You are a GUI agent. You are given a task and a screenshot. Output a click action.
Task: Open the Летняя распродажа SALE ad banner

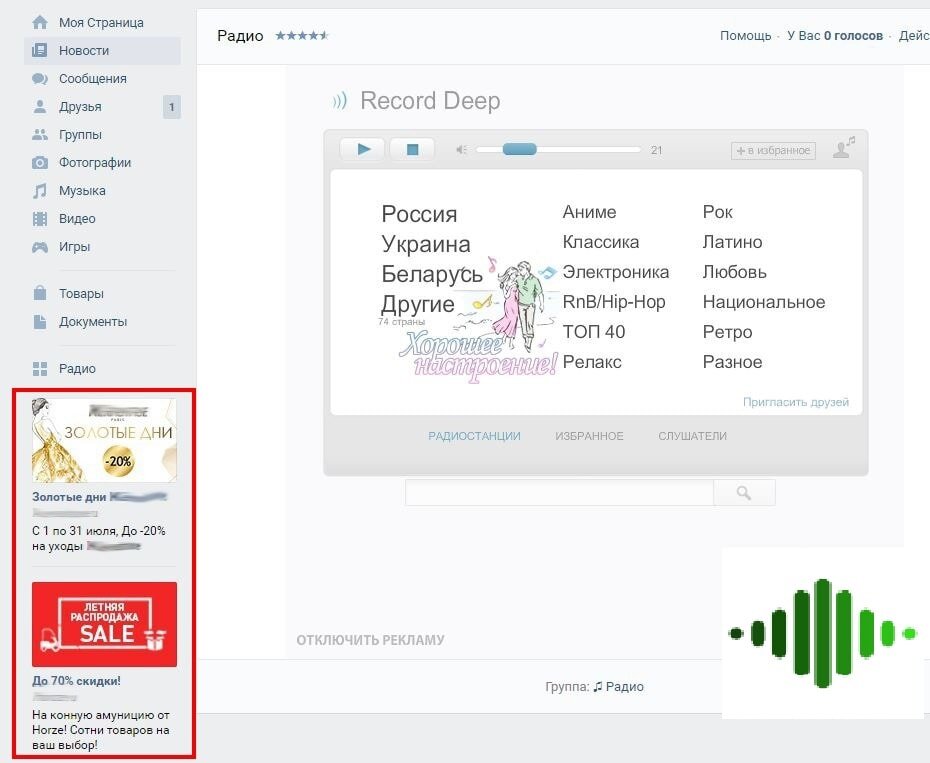pyautogui.click(x=104, y=624)
